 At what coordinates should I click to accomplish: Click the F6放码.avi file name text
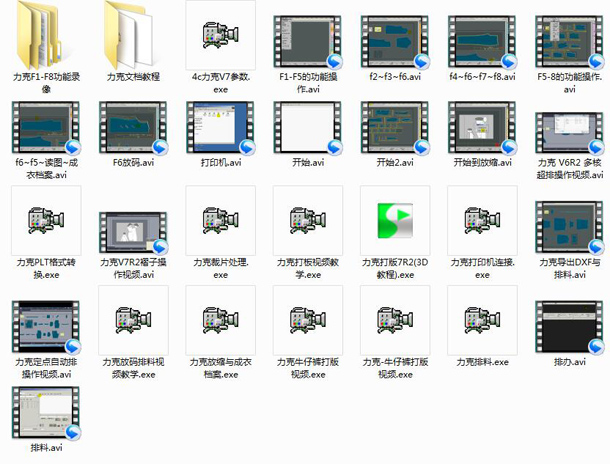133,163
